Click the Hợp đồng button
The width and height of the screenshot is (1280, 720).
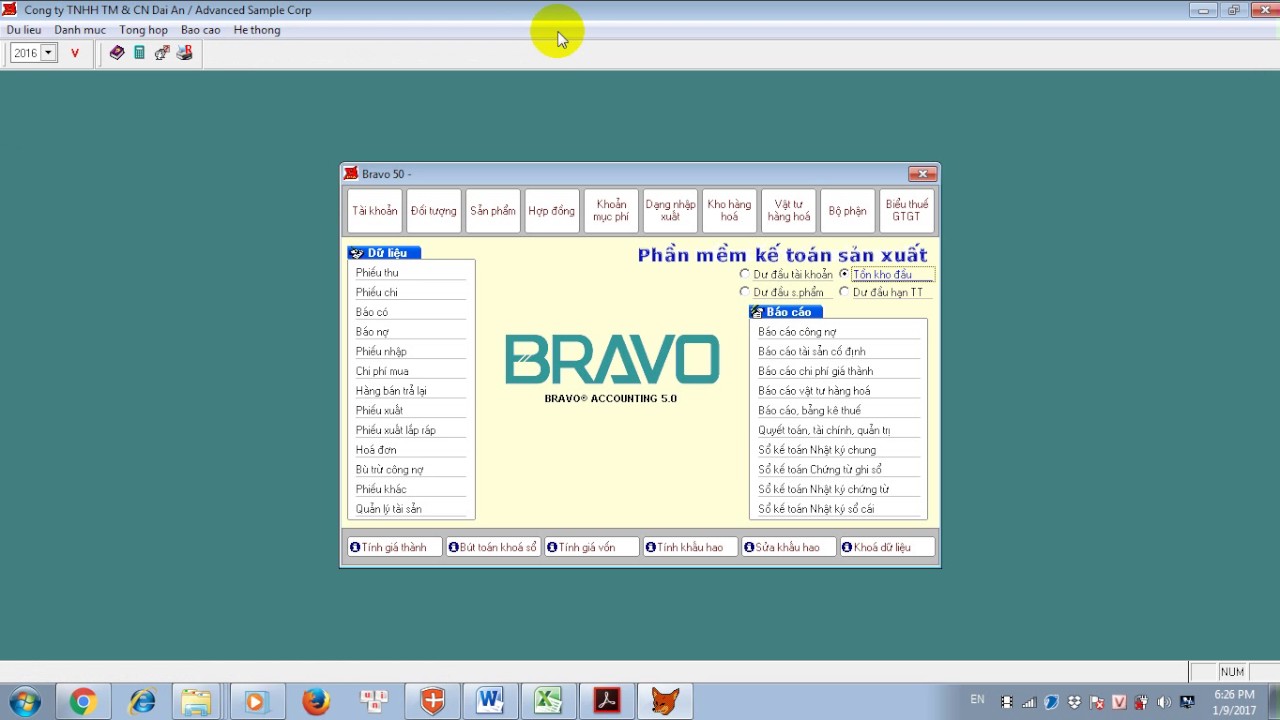pos(552,211)
